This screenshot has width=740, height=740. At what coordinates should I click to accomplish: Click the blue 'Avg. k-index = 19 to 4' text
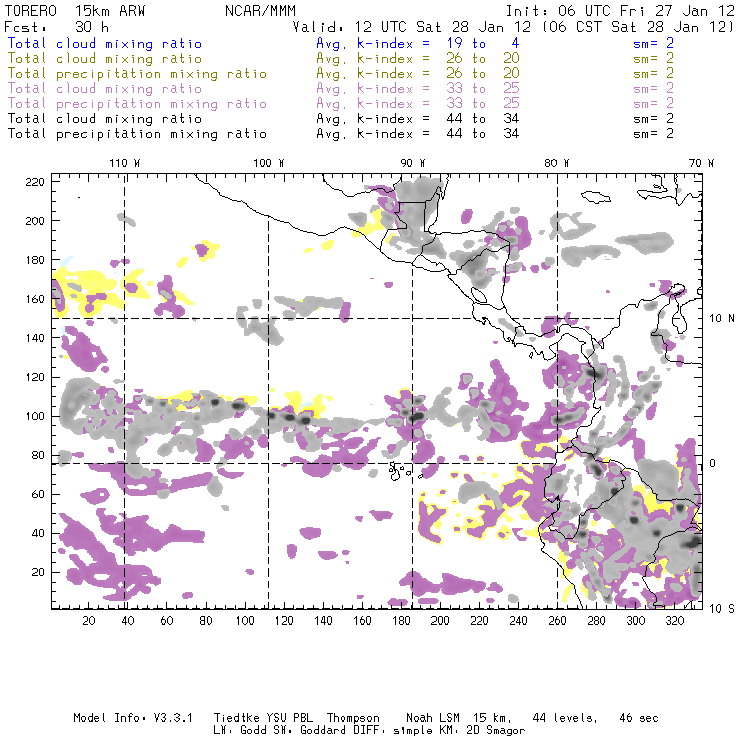[x=418, y=43]
